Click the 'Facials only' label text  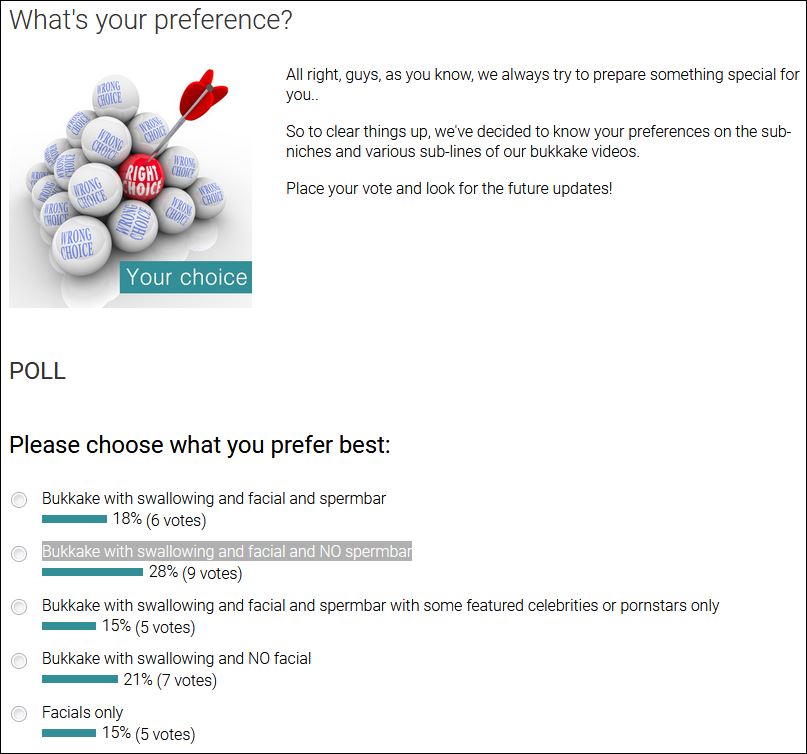(x=82, y=712)
